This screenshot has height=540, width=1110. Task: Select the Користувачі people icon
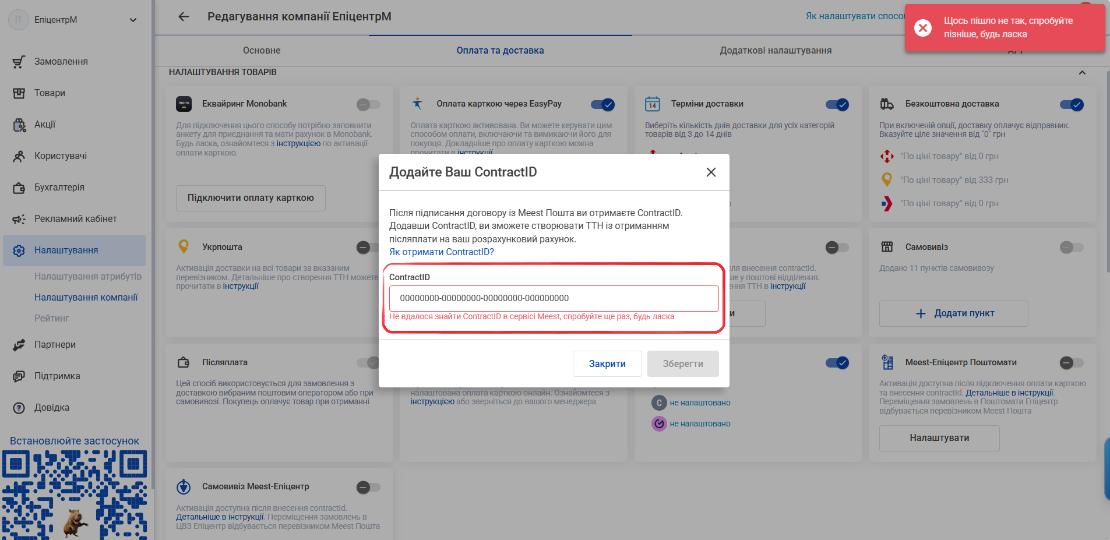coord(19,156)
